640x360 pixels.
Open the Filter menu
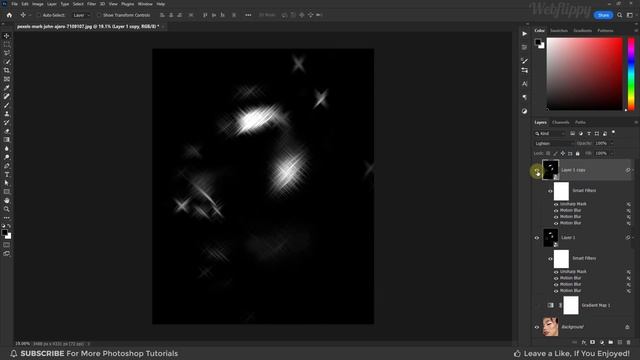(x=91, y=4)
